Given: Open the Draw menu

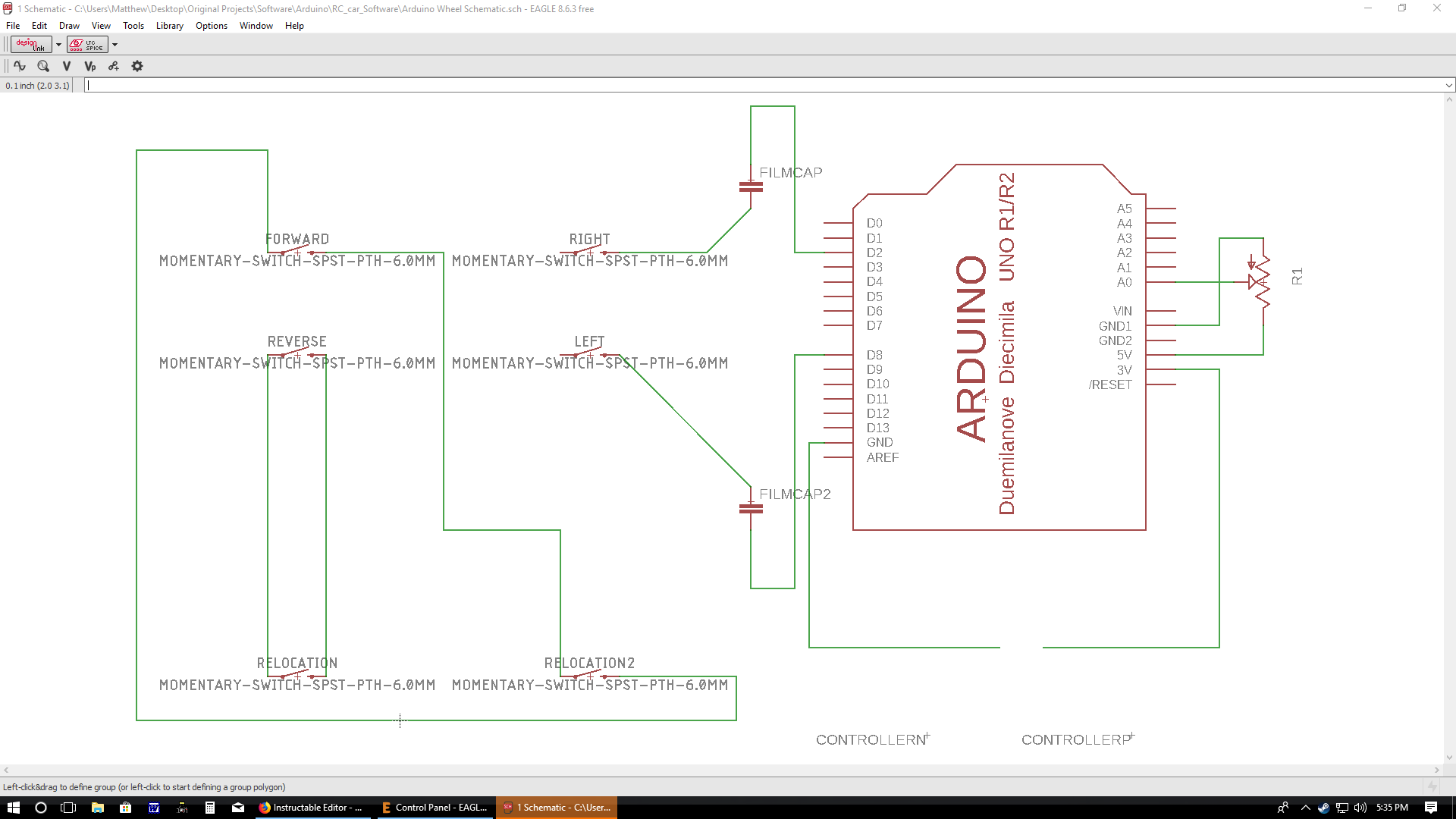Looking at the screenshot, I should tap(69, 26).
